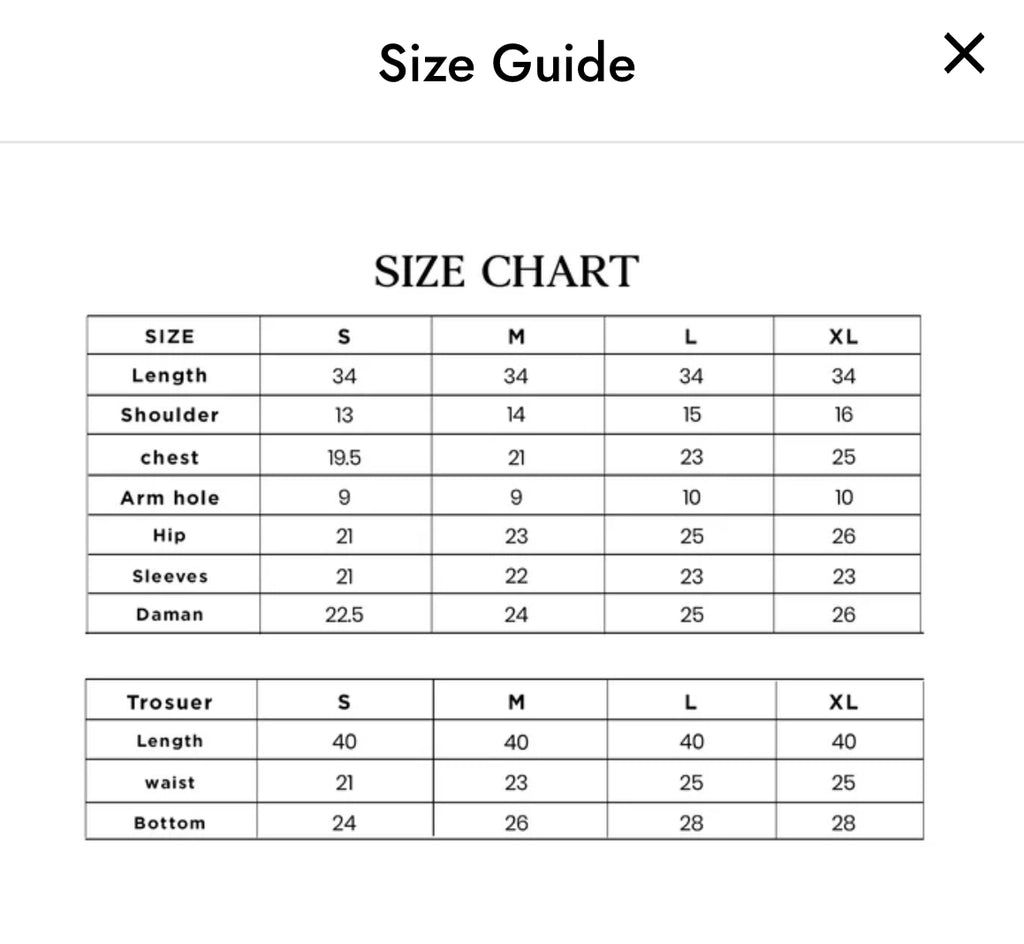Click the waist row label in trouser table

pyautogui.click(x=170, y=783)
